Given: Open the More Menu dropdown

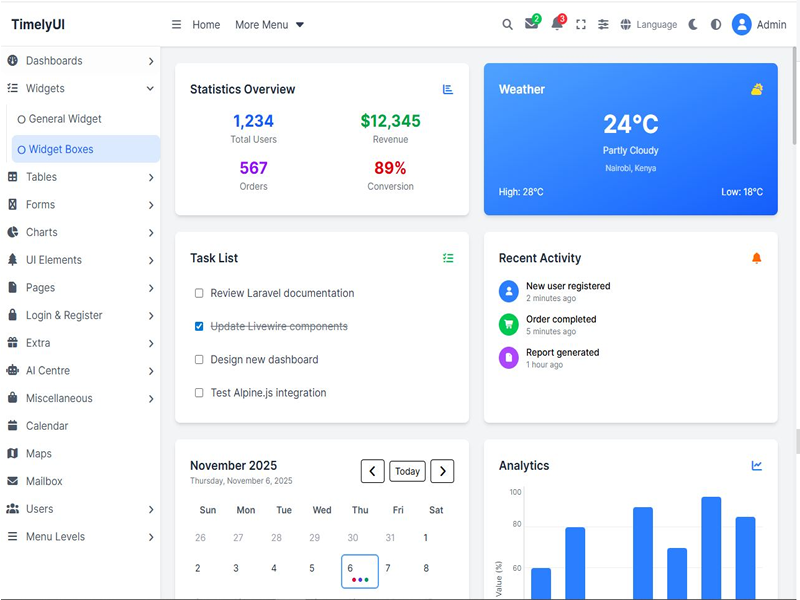Looking at the screenshot, I should (x=269, y=25).
